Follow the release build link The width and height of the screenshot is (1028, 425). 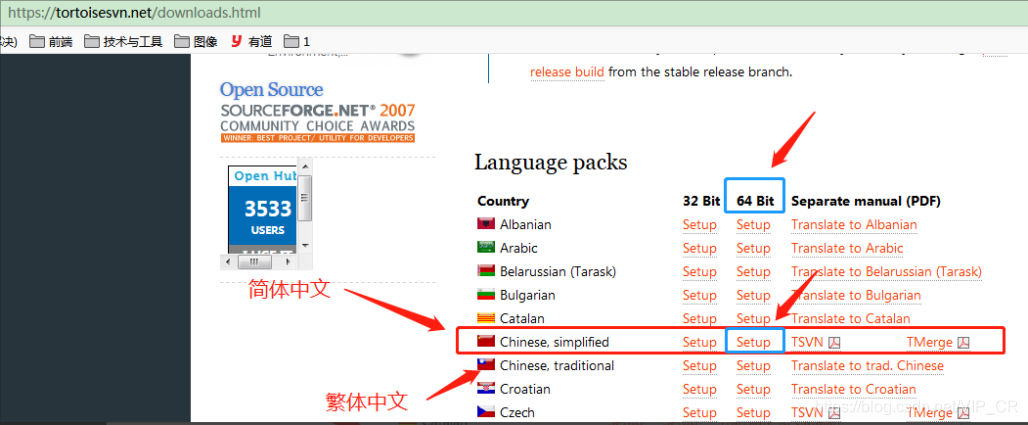coord(567,71)
